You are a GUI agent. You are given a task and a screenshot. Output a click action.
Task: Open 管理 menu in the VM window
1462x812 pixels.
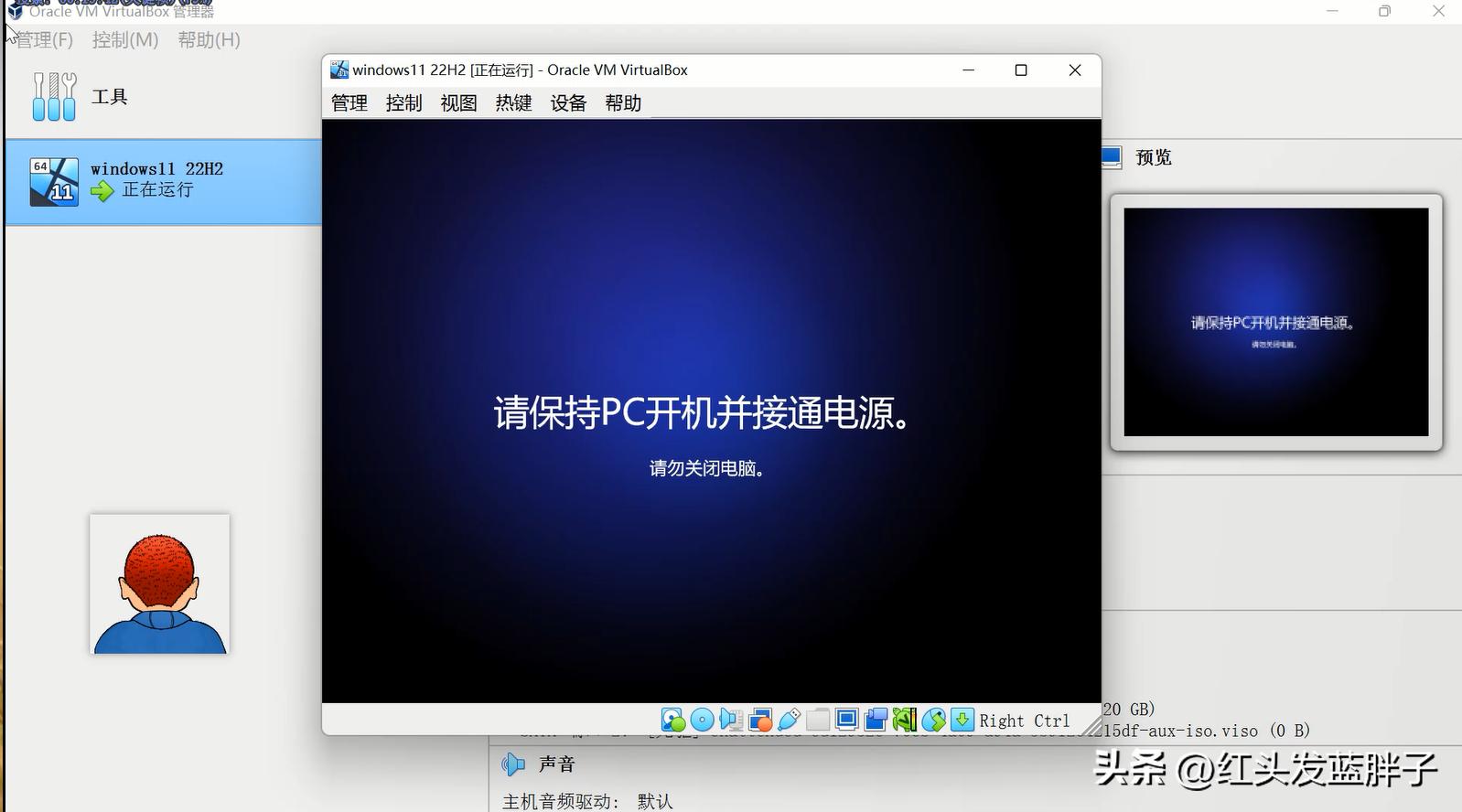[x=349, y=103]
